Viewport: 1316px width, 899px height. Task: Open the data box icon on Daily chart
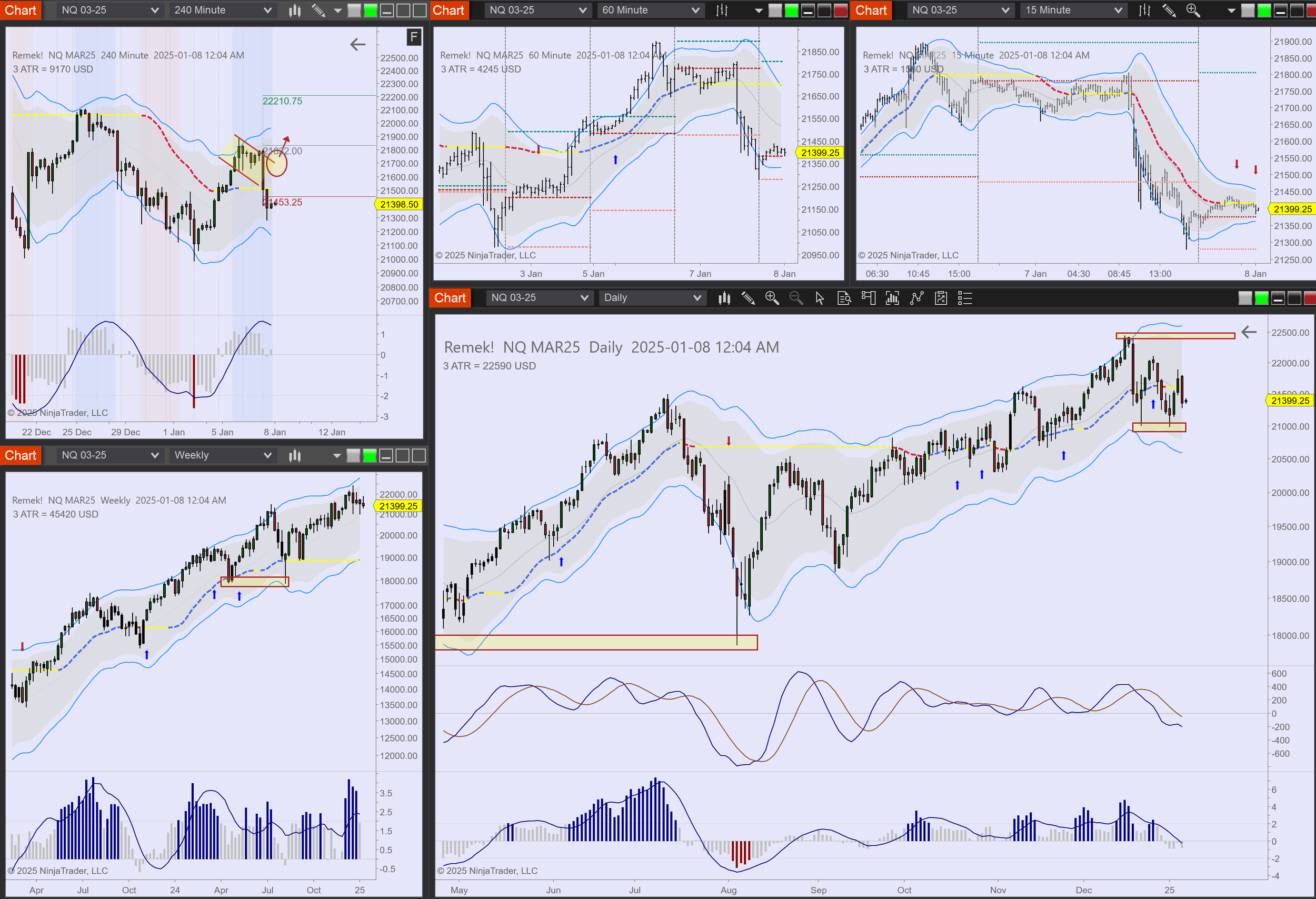844,298
